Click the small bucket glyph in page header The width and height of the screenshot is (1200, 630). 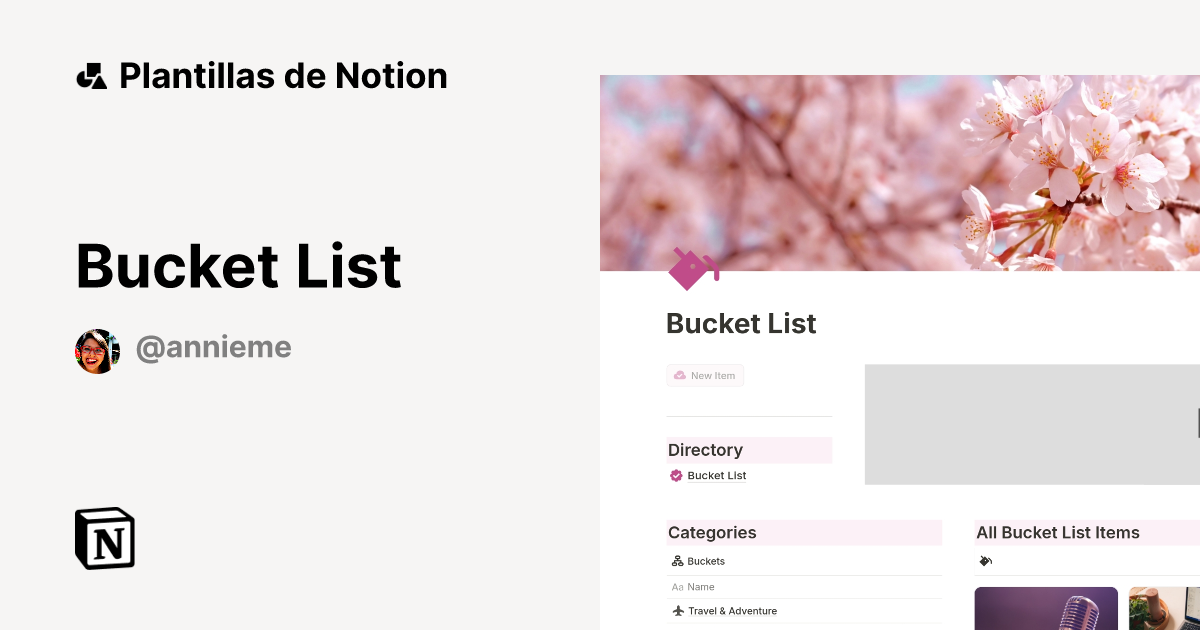[x=693, y=269]
